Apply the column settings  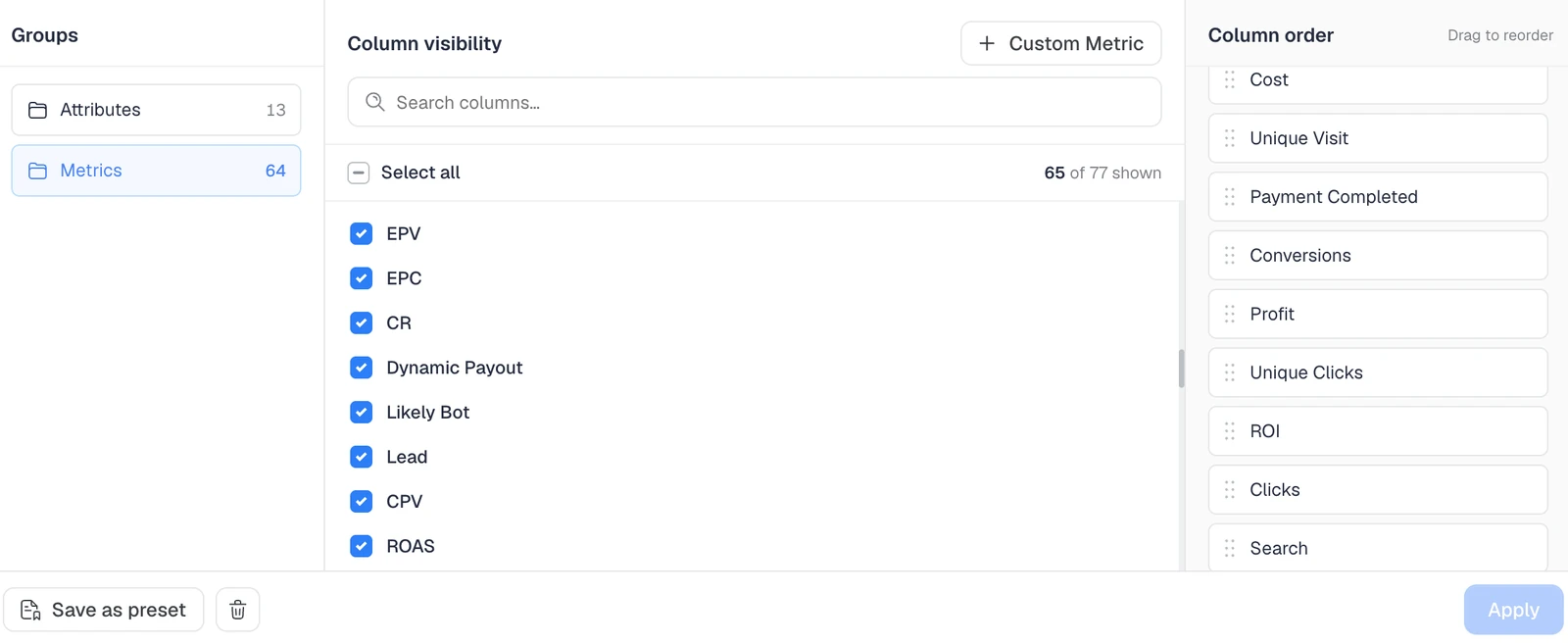point(1513,610)
